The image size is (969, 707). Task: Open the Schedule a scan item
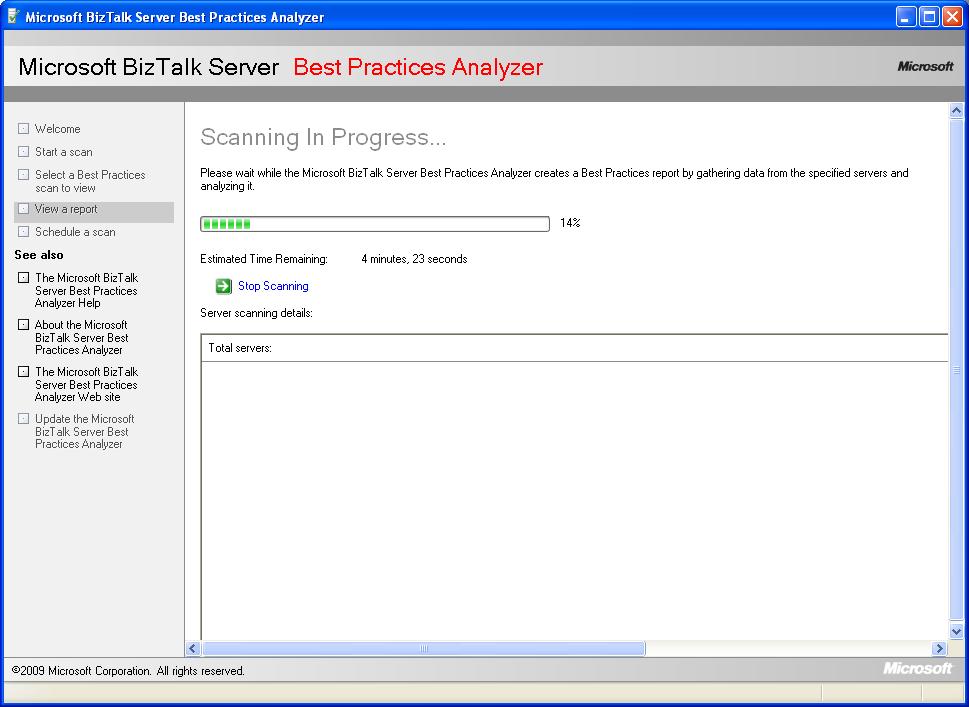coord(75,232)
